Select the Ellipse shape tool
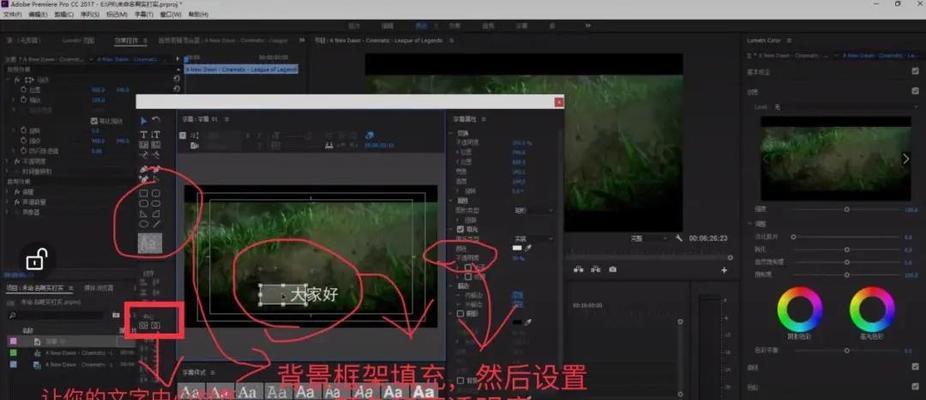 144,224
